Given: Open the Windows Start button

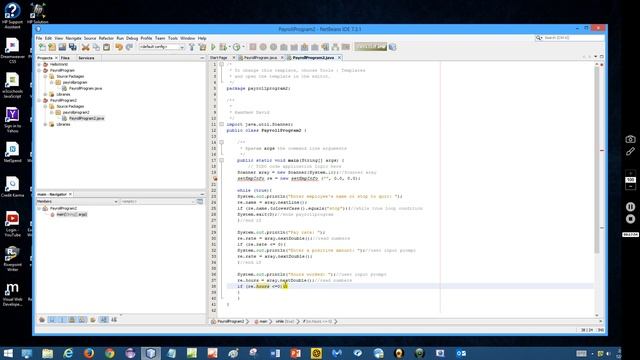Looking at the screenshot, I should point(8,353).
